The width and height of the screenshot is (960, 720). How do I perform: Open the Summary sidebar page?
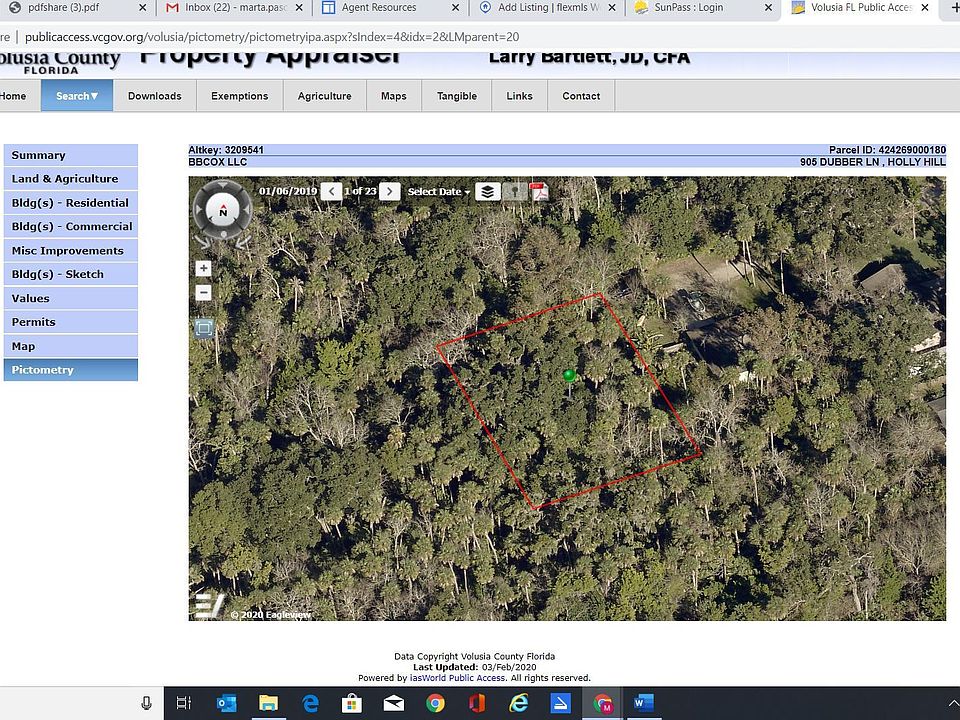pos(71,155)
